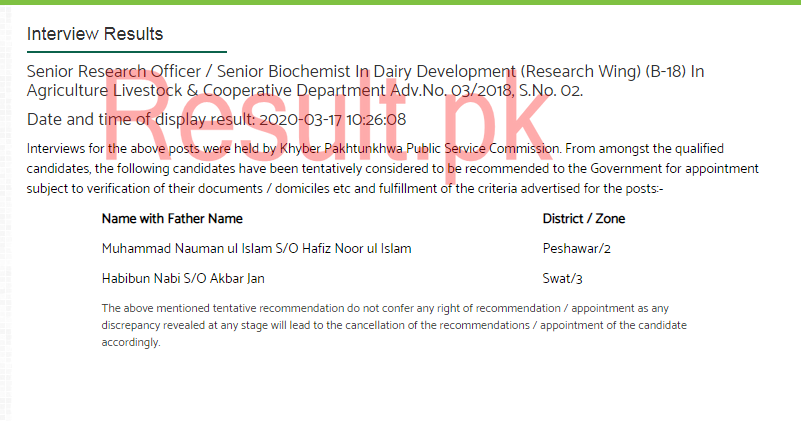Click the tentative recommendation disclaimer paragraph
The width and height of the screenshot is (801, 421).
pyautogui.click(x=394, y=325)
